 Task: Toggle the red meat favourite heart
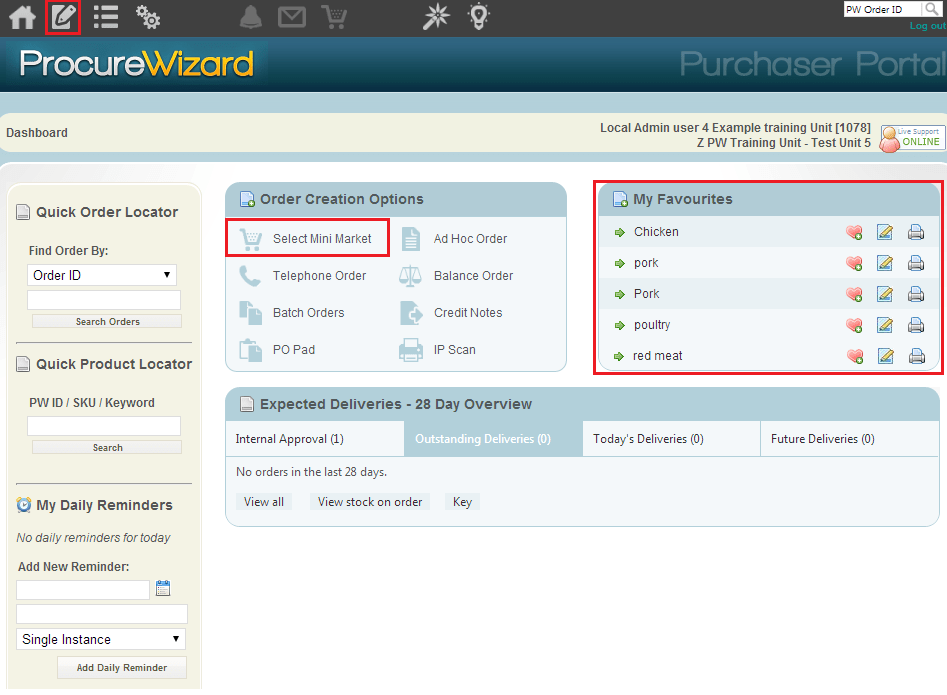pos(853,355)
